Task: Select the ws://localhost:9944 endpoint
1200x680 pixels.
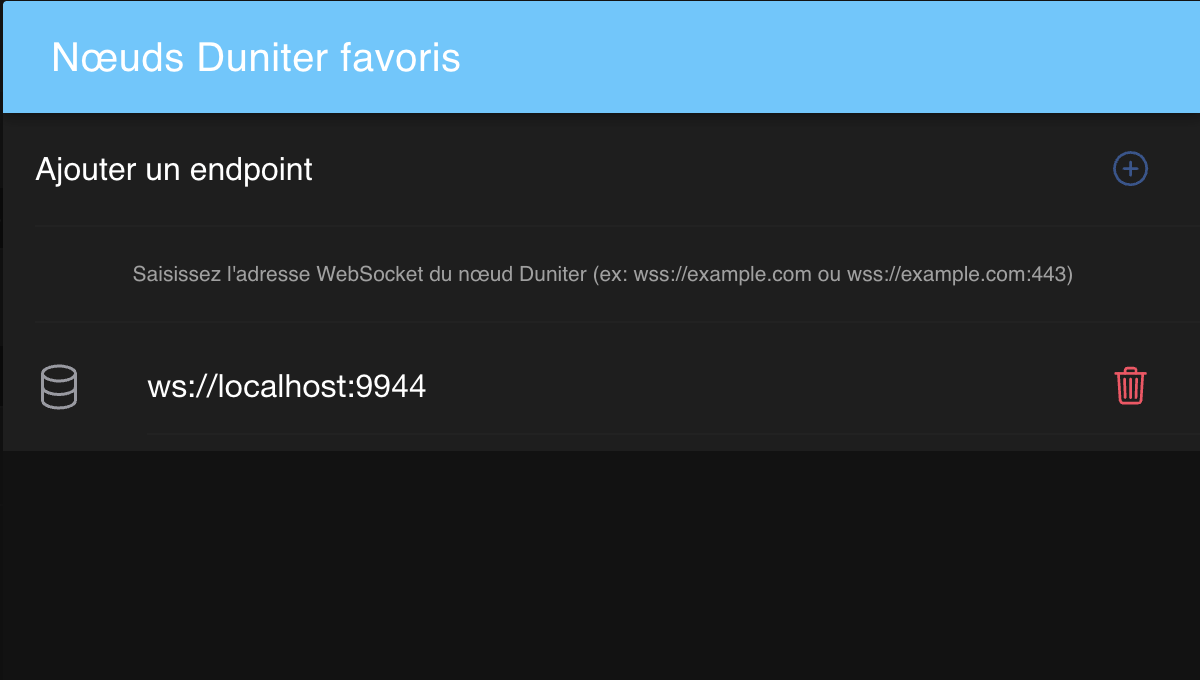Action: (600, 386)
